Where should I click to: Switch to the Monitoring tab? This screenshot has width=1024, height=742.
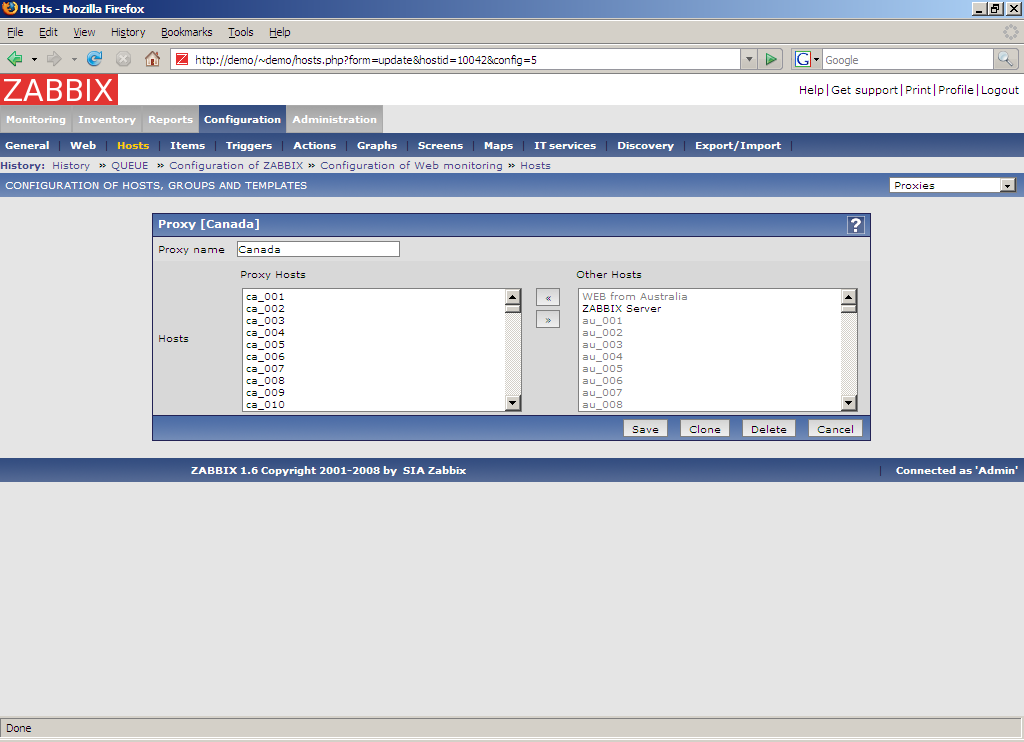(36, 120)
